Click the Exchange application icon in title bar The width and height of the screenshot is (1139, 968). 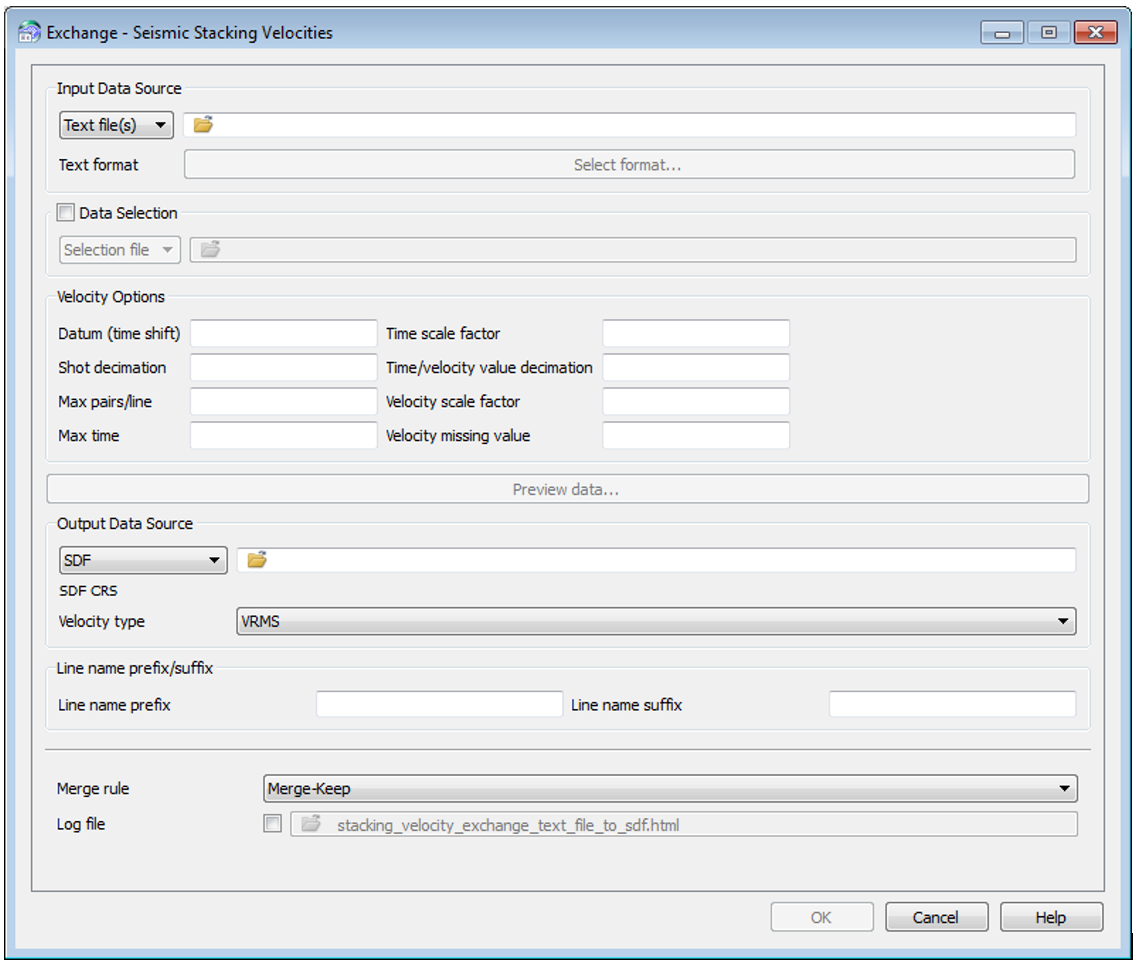(30, 33)
